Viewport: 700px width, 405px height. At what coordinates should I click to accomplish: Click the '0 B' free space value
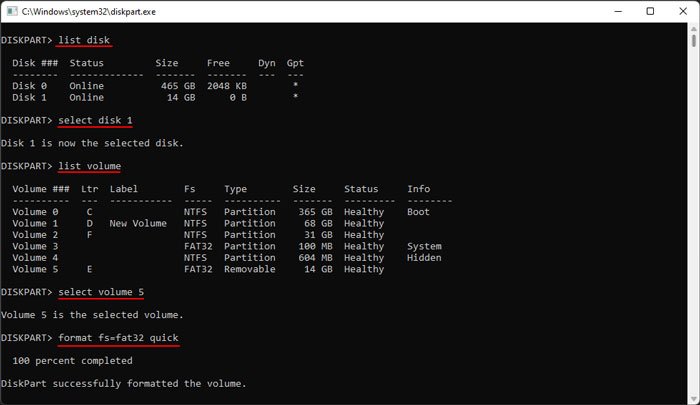tap(238, 97)
